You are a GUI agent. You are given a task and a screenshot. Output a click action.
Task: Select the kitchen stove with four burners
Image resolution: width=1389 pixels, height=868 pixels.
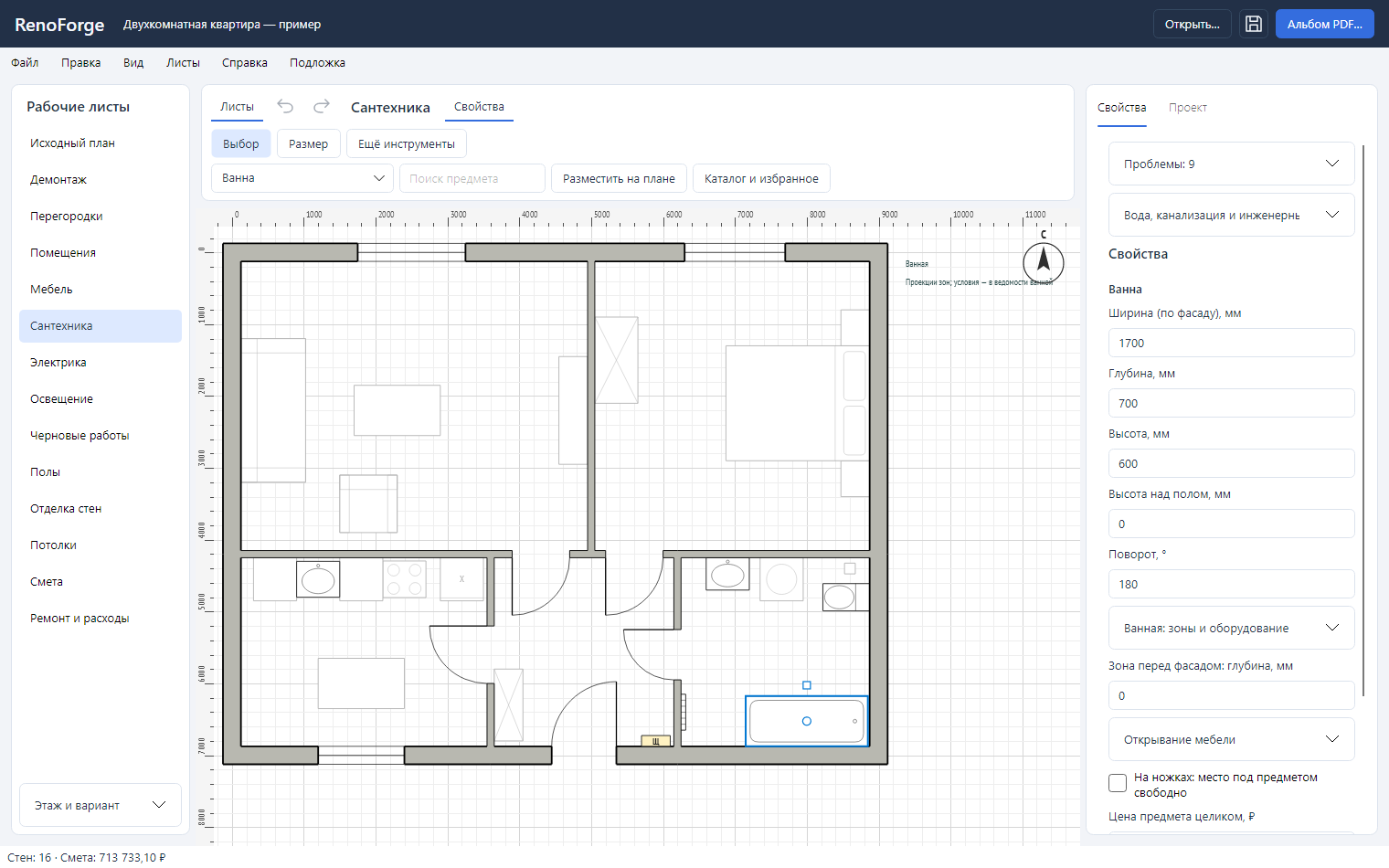click(x=405, y=579)
